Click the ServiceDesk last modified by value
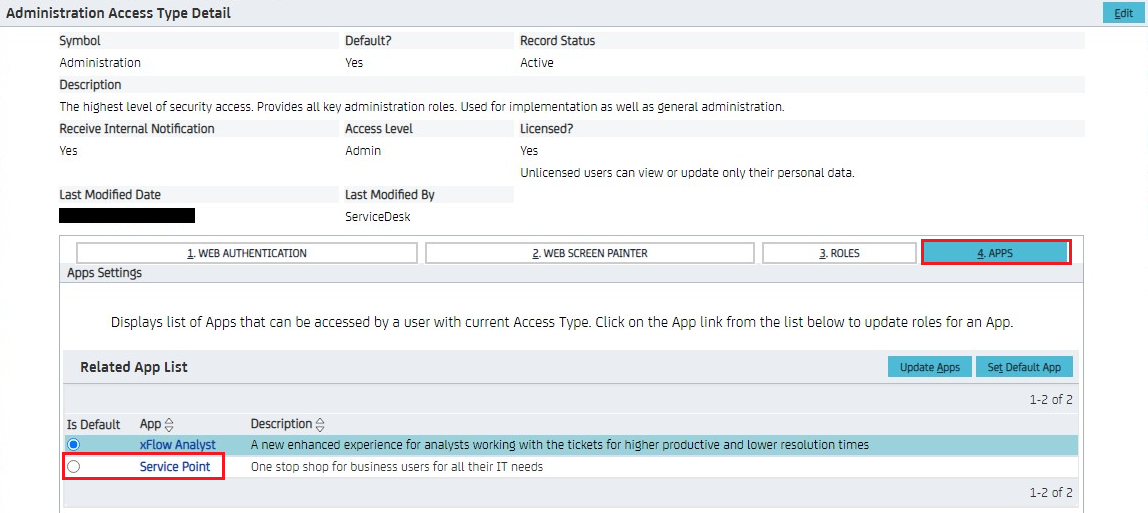Image resolution: width=1148 pixels, height=513 pixels. click(378, 216)
